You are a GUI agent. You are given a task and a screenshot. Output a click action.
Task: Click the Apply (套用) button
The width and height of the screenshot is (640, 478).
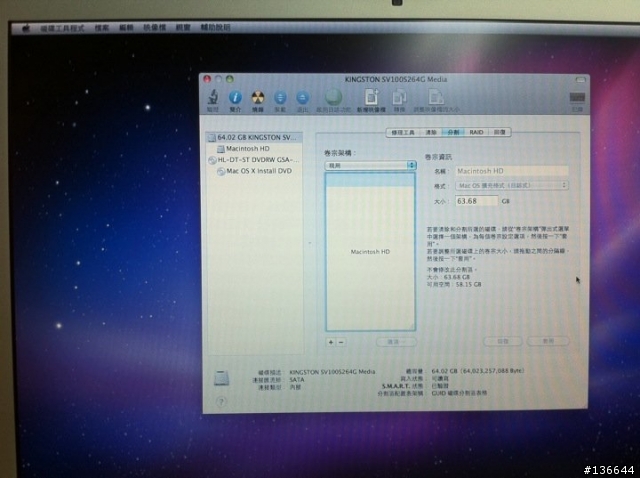click(548, 341)
